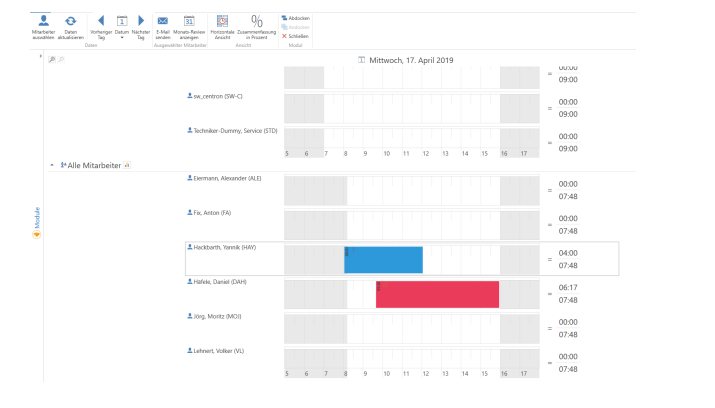Collapse the Alle Mitarbeiter group
This screenshot has width=715, height=408.
point(51,164)
